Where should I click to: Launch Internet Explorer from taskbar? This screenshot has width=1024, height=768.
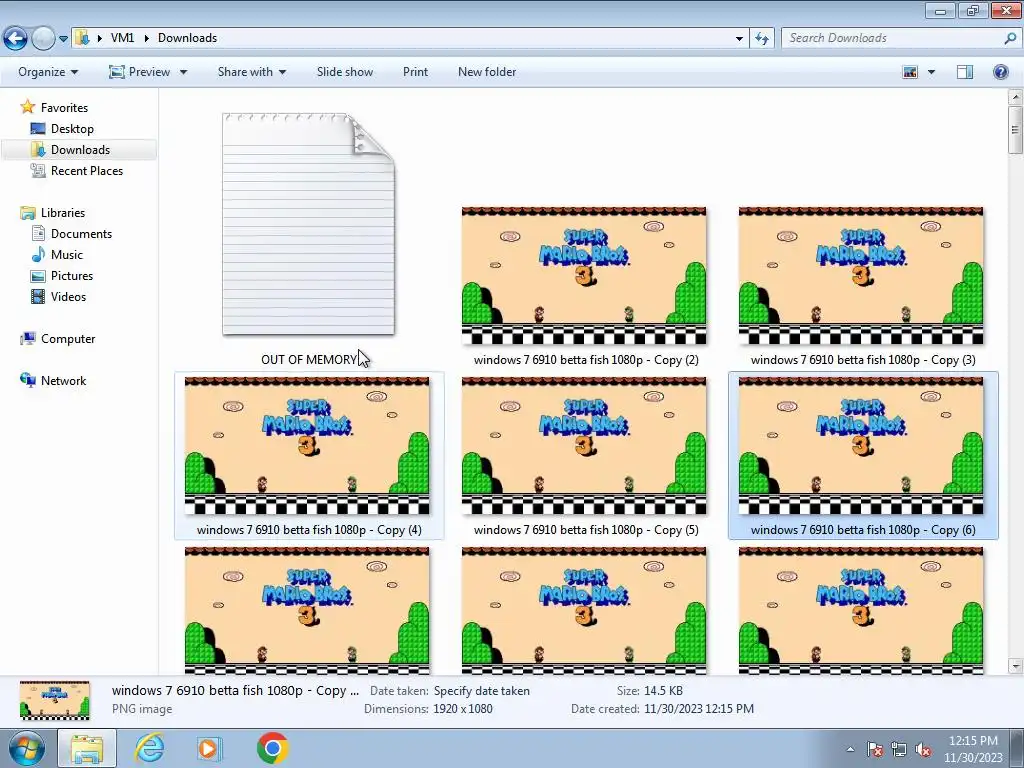tap(149, 748)
